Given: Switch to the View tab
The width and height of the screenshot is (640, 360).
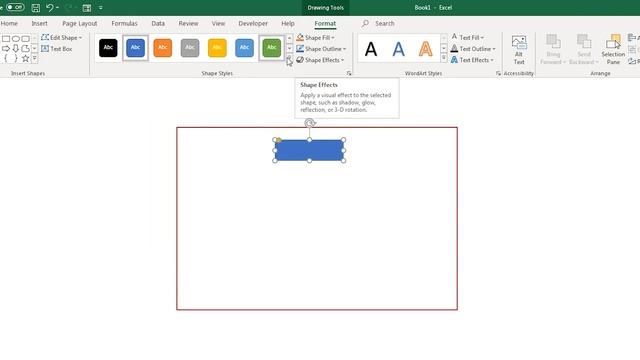Looking at the screenshot, I should tap(218, 24).
